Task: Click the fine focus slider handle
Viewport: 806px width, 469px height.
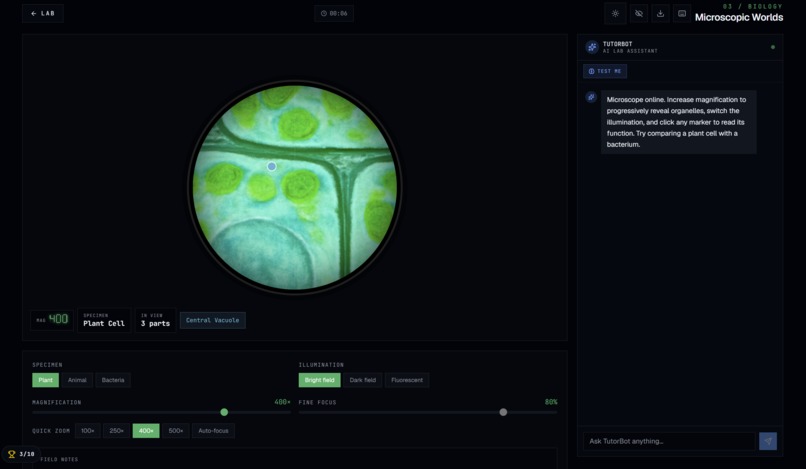Action: (x=503, y=412)
